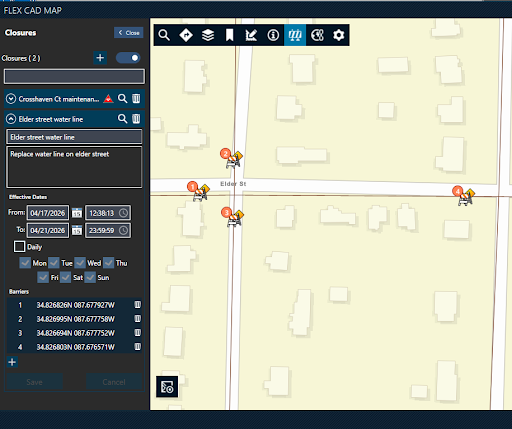512x429 pixels.
Task: Click the closures search filter field
Action: click(74, 76)
